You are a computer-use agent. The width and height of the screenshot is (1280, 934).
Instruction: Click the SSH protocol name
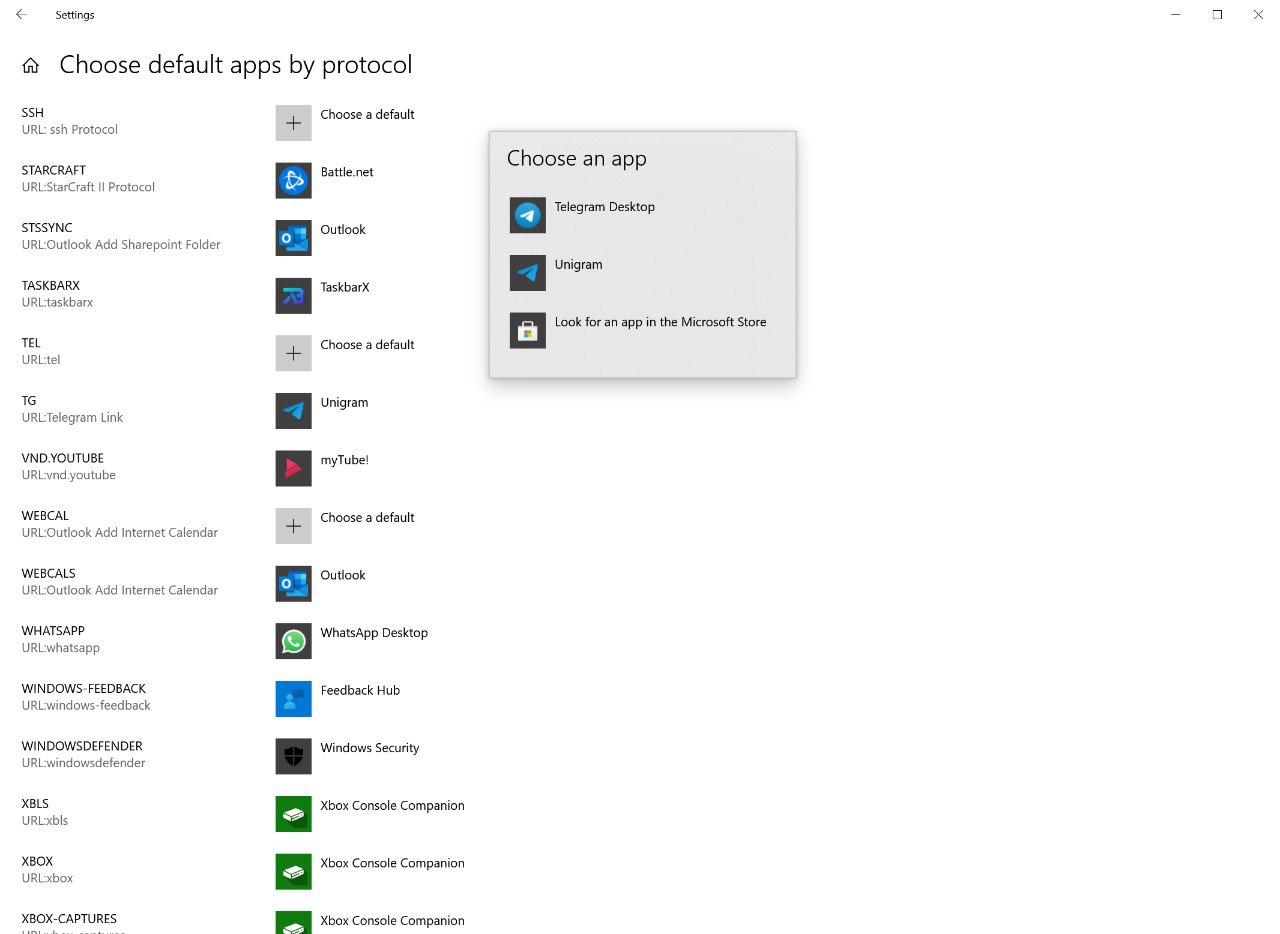pos(33,113)
